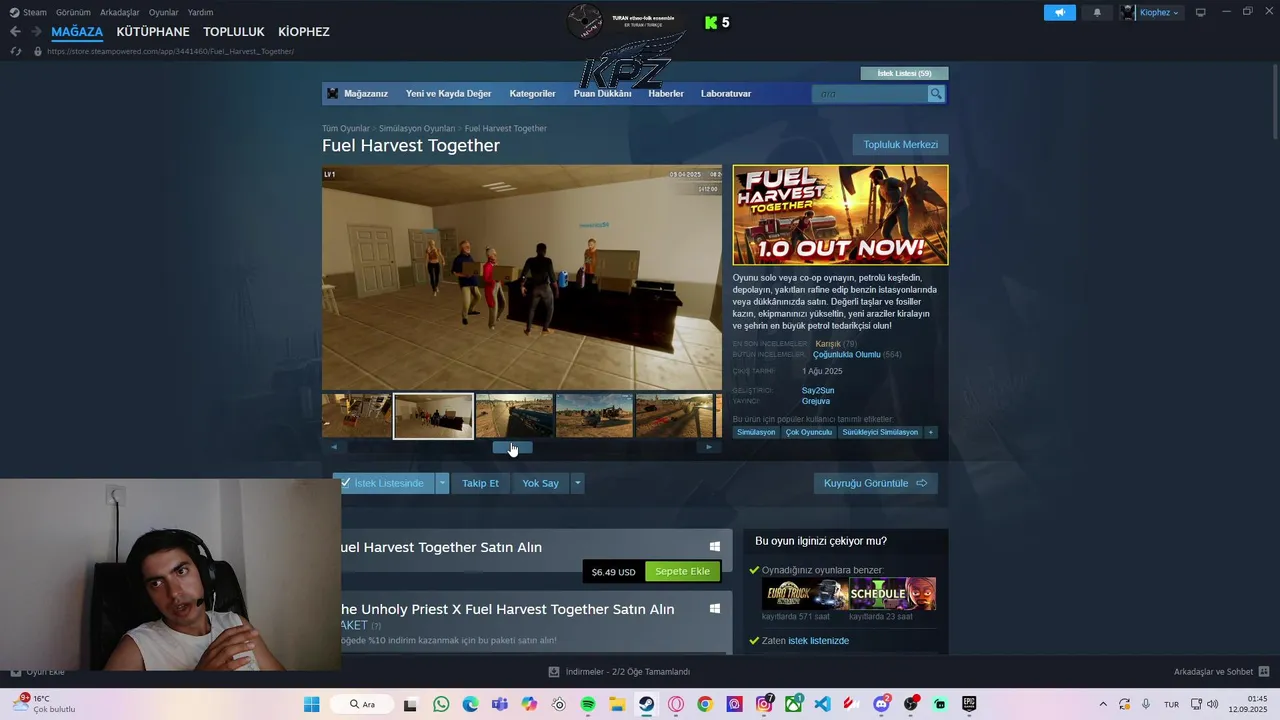Open Euro Truck Simulator similar game thumbnail
Viewport: 1280px width, 720px height.
click(805, 594)
